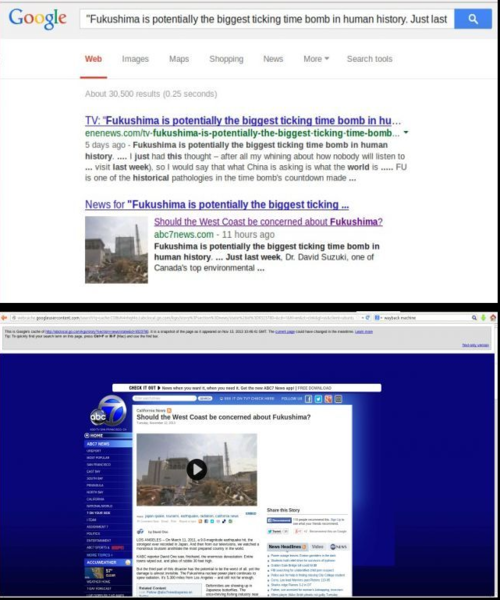Image resolution: width=500 pixels, height=600 pixels.
Task: Click the wayback machine search box
Action: coord(425,318)
